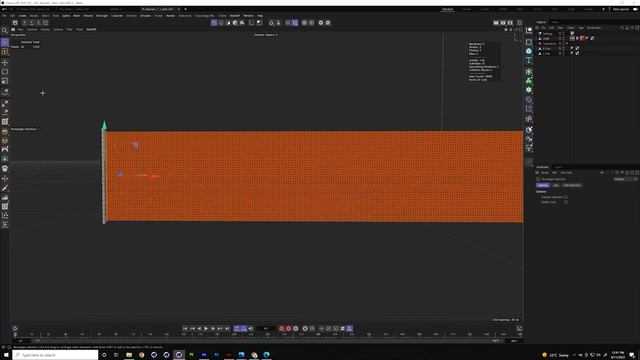
Task: Click the current frame field in timeline
Action: point(266,329)
